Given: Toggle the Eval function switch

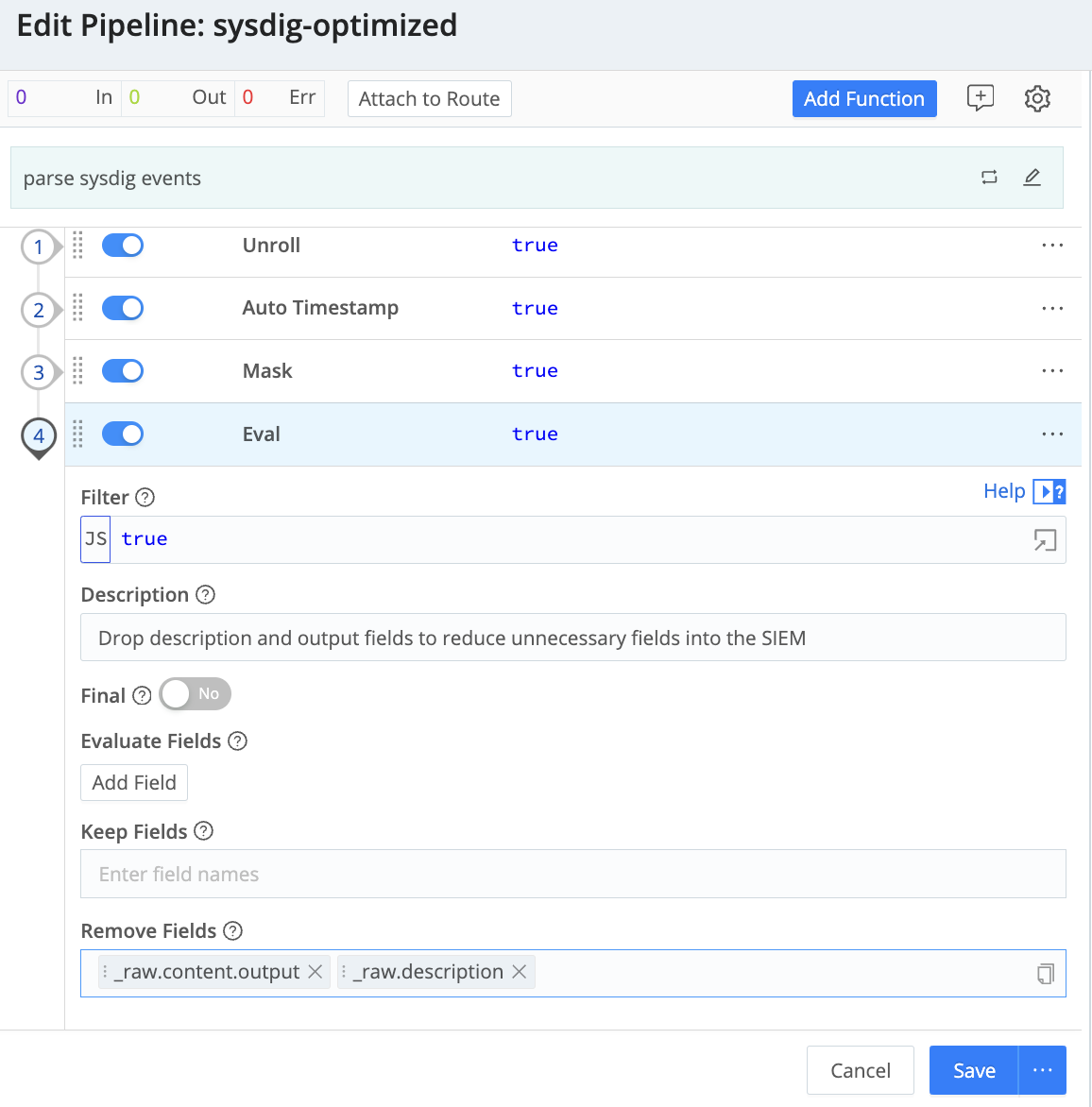Looking at the screenshot, I should coord(123,434).
